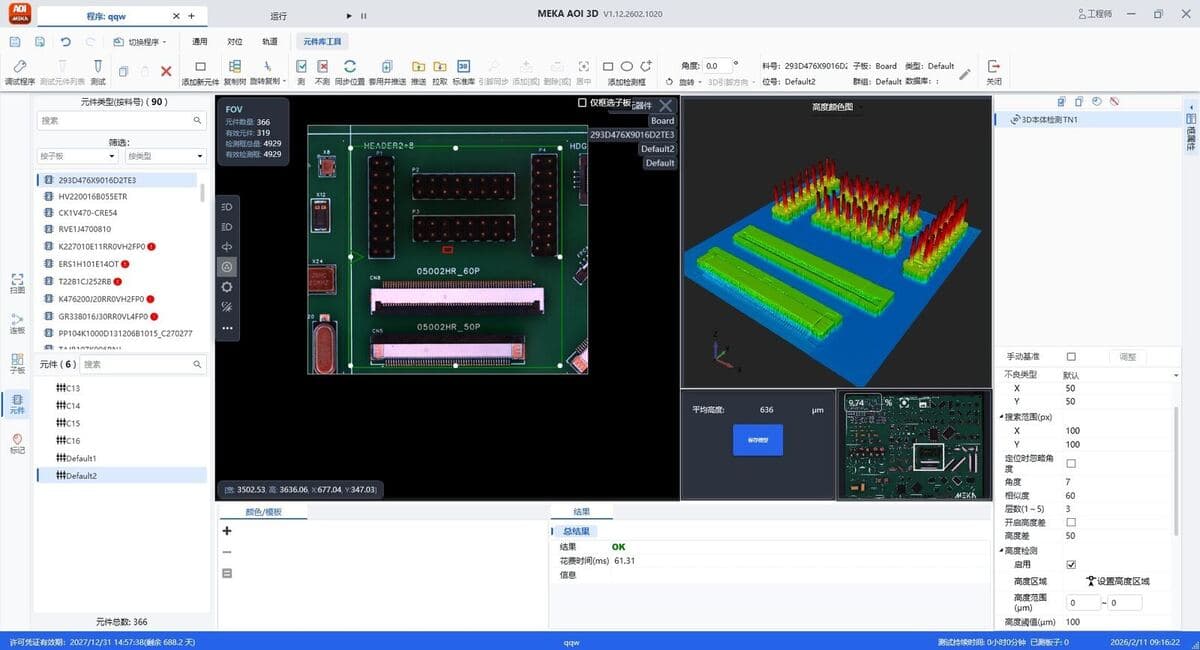This screenshot has height=650, width=1200.
Task: Click the 调试程序 debug program icon
Action: coord(19,67)
